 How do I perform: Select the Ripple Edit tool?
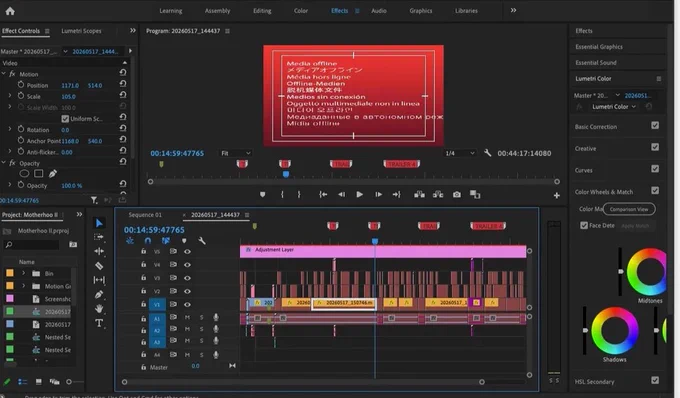coord(99,251)
